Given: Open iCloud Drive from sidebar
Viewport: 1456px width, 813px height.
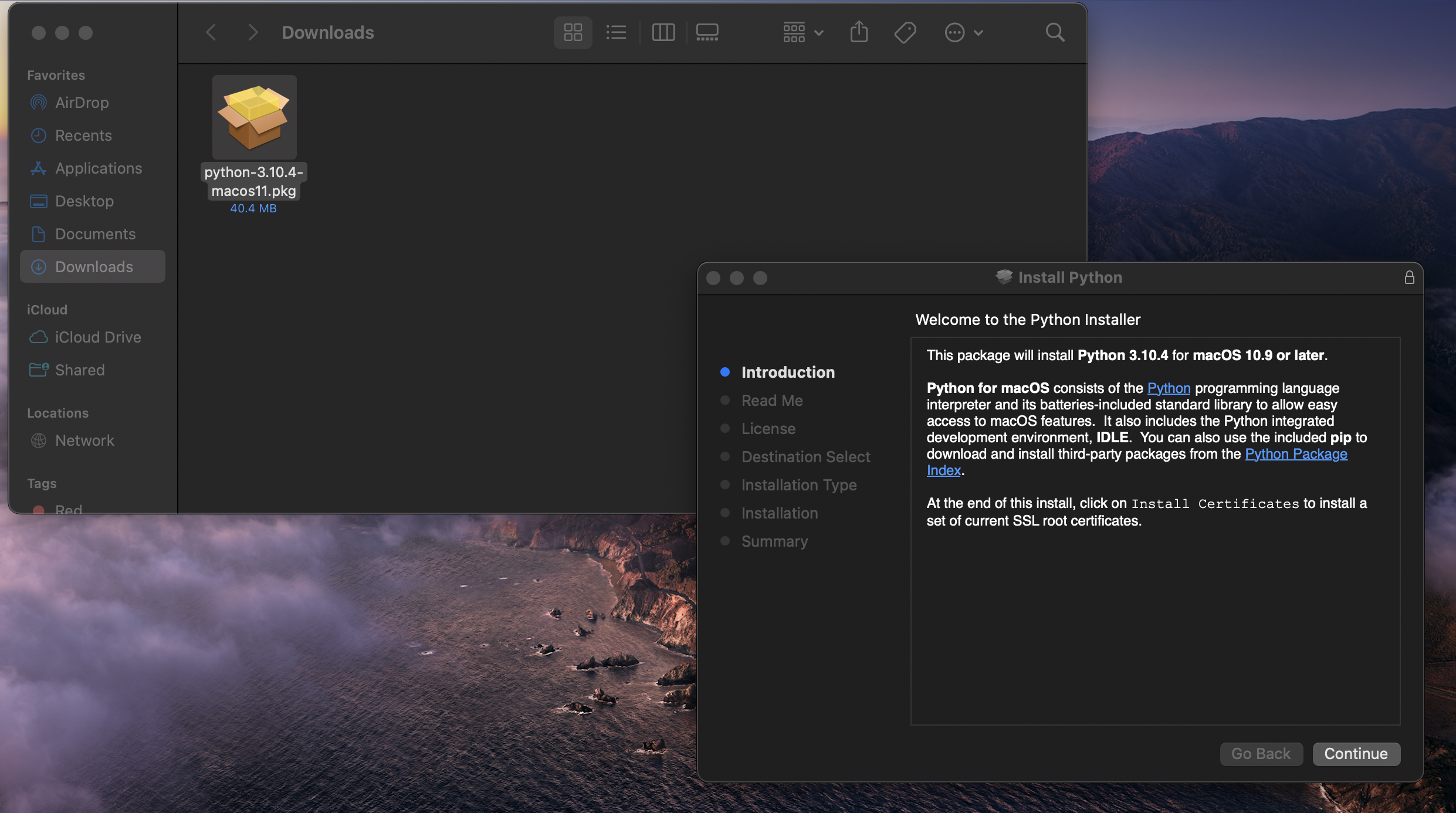Looking at the screenshot, I should [x=97, y=337].
